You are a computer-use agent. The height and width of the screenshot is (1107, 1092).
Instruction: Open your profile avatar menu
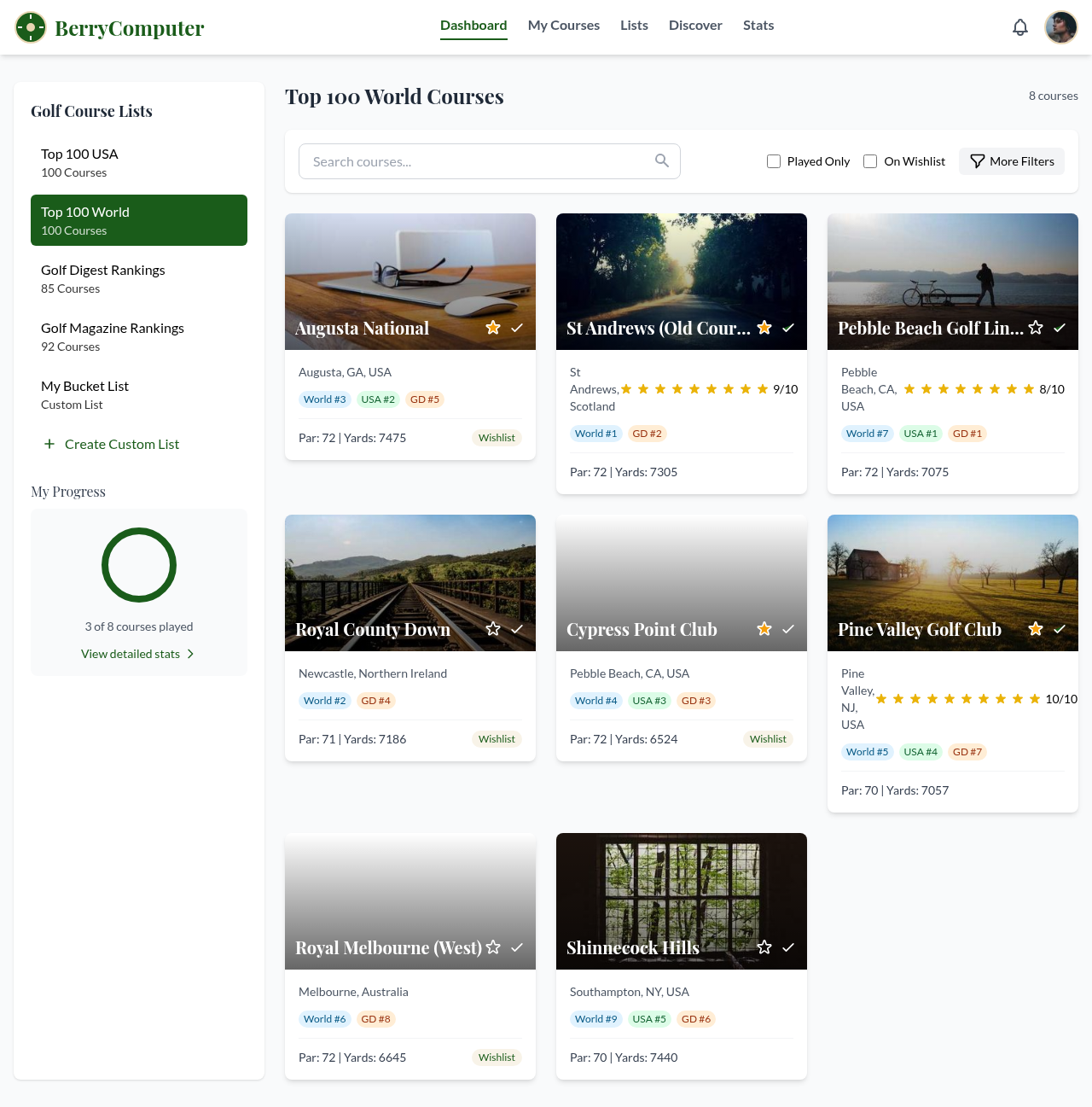(x=1060, y=27)
